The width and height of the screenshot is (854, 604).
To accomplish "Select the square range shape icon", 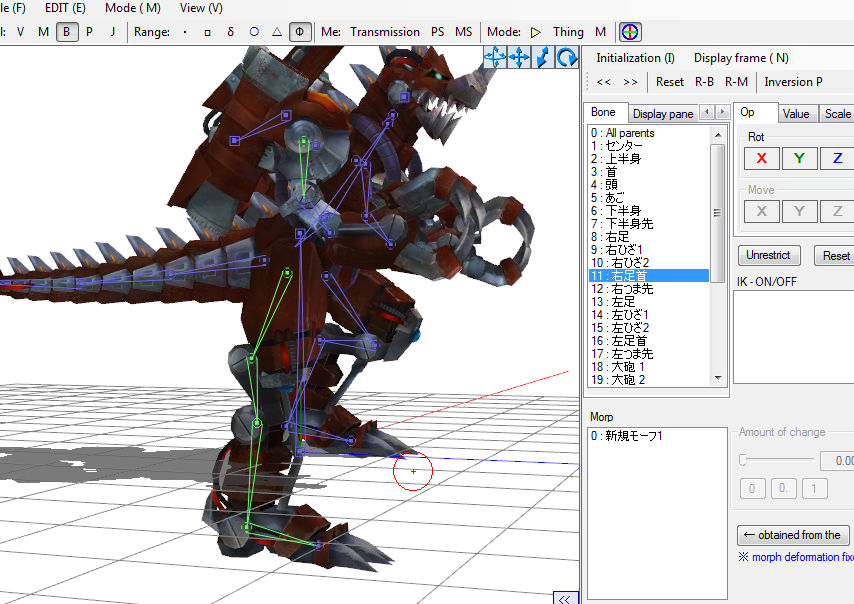I will tap(207, 32).
